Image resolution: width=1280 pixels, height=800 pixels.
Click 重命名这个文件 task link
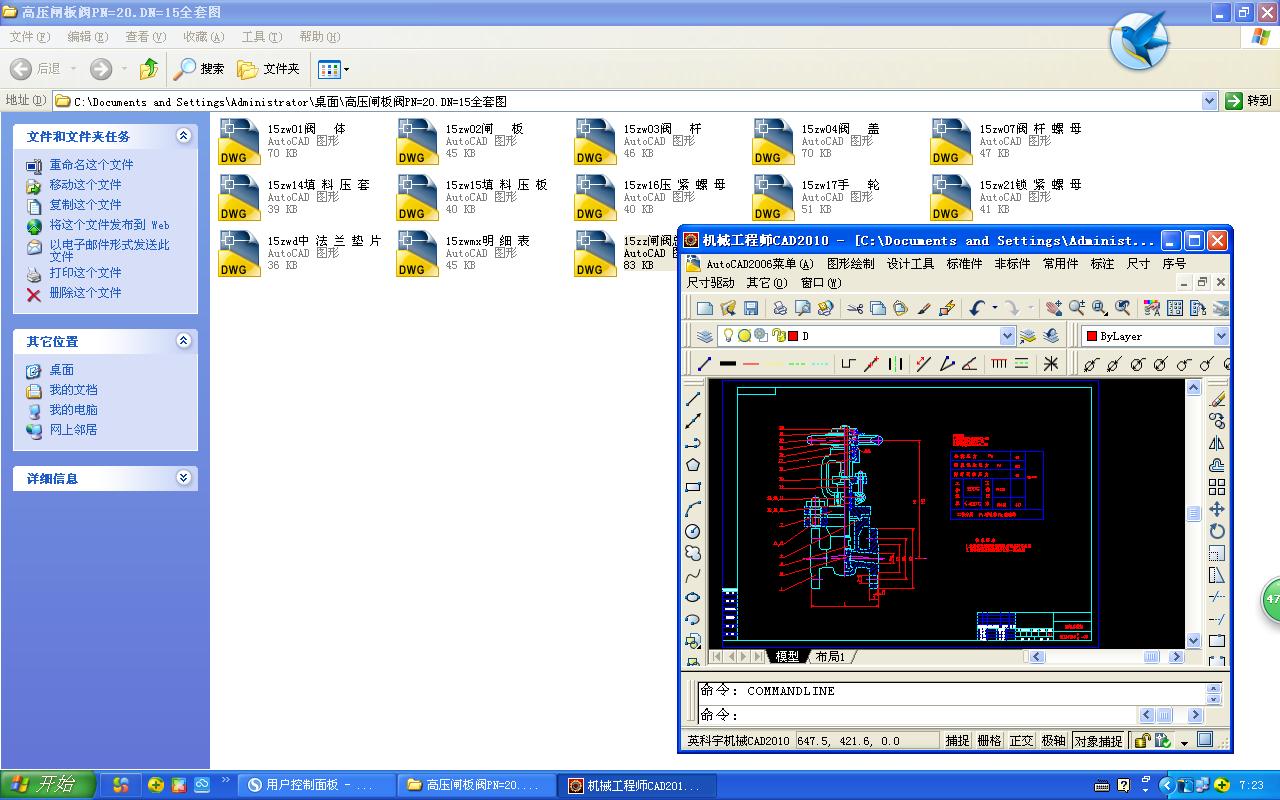91,165
